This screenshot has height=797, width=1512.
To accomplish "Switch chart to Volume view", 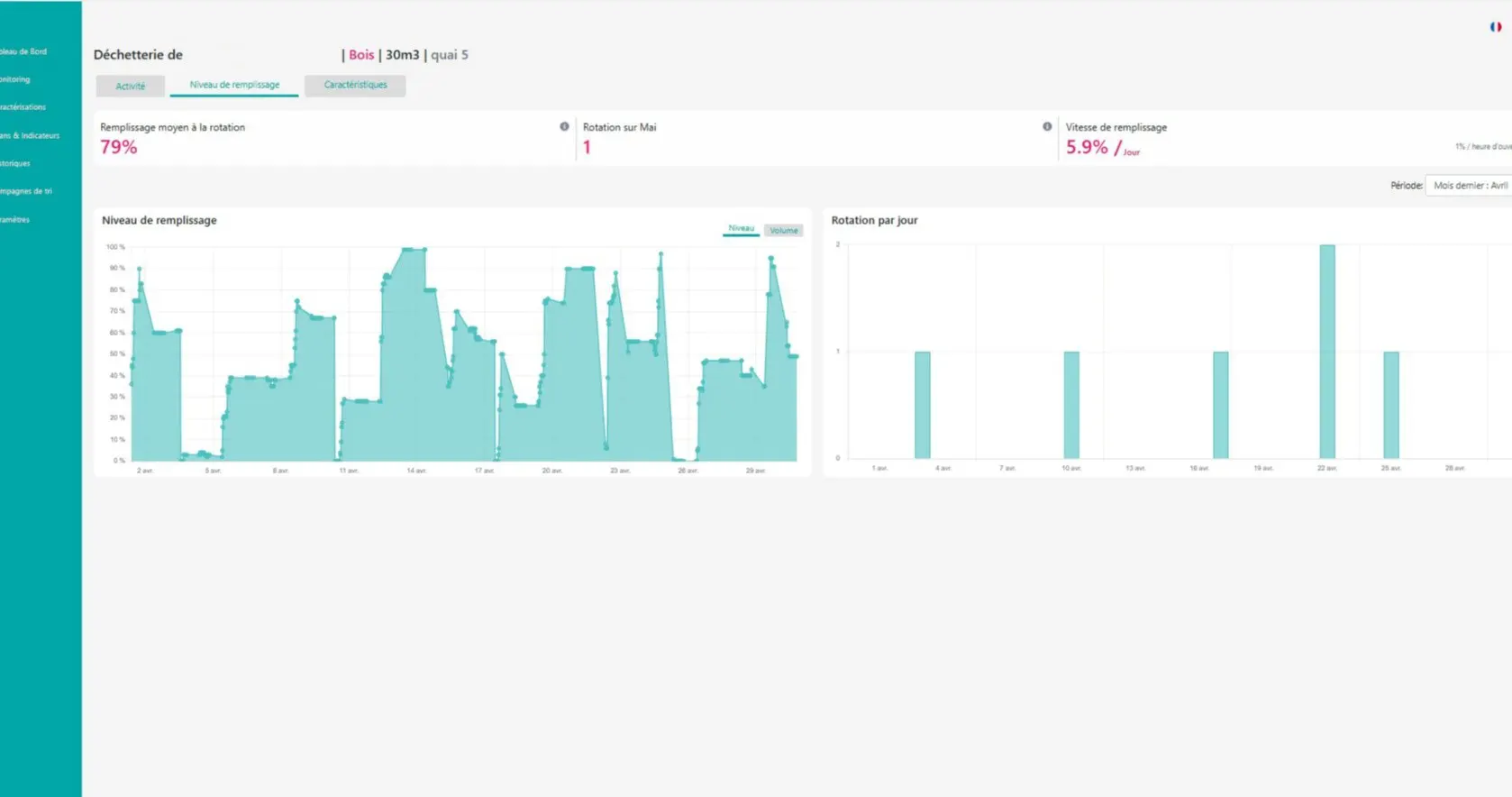I will [783, 231].
